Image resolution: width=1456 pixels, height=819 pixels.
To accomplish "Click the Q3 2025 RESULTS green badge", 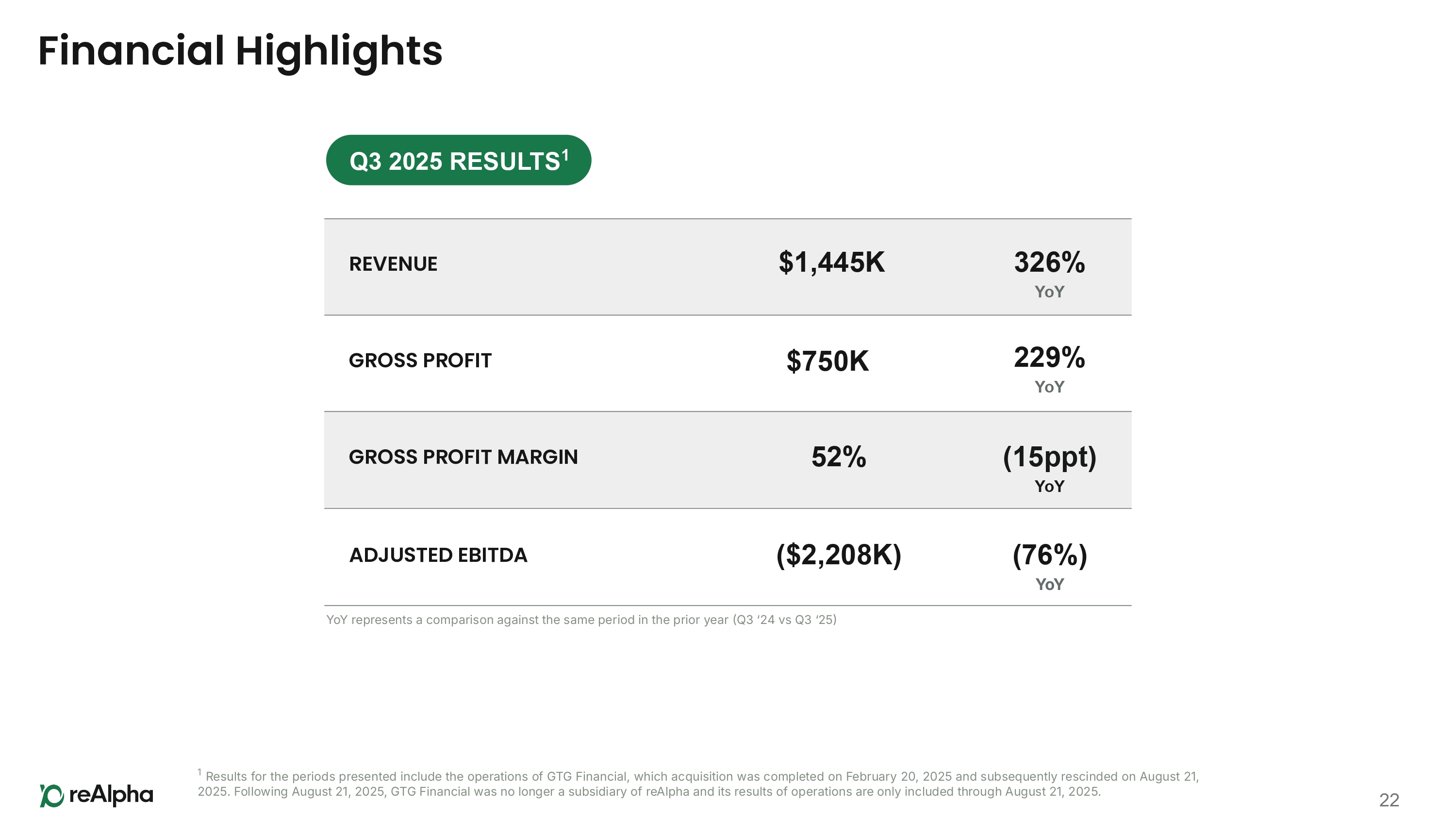I will point(458,161).
